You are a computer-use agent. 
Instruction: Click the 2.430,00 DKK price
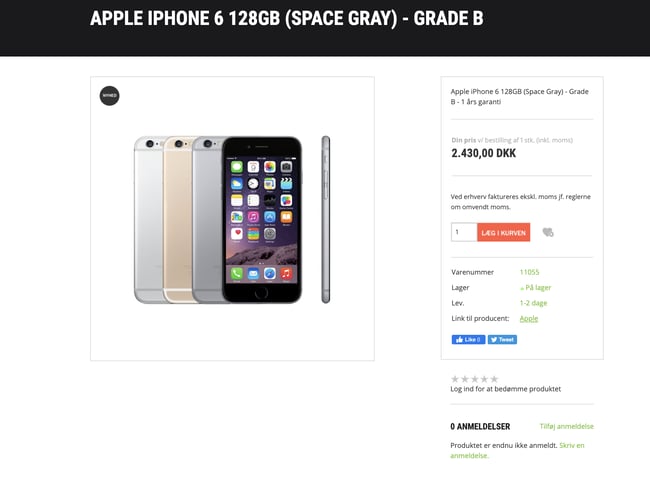(x=483, y=153)
